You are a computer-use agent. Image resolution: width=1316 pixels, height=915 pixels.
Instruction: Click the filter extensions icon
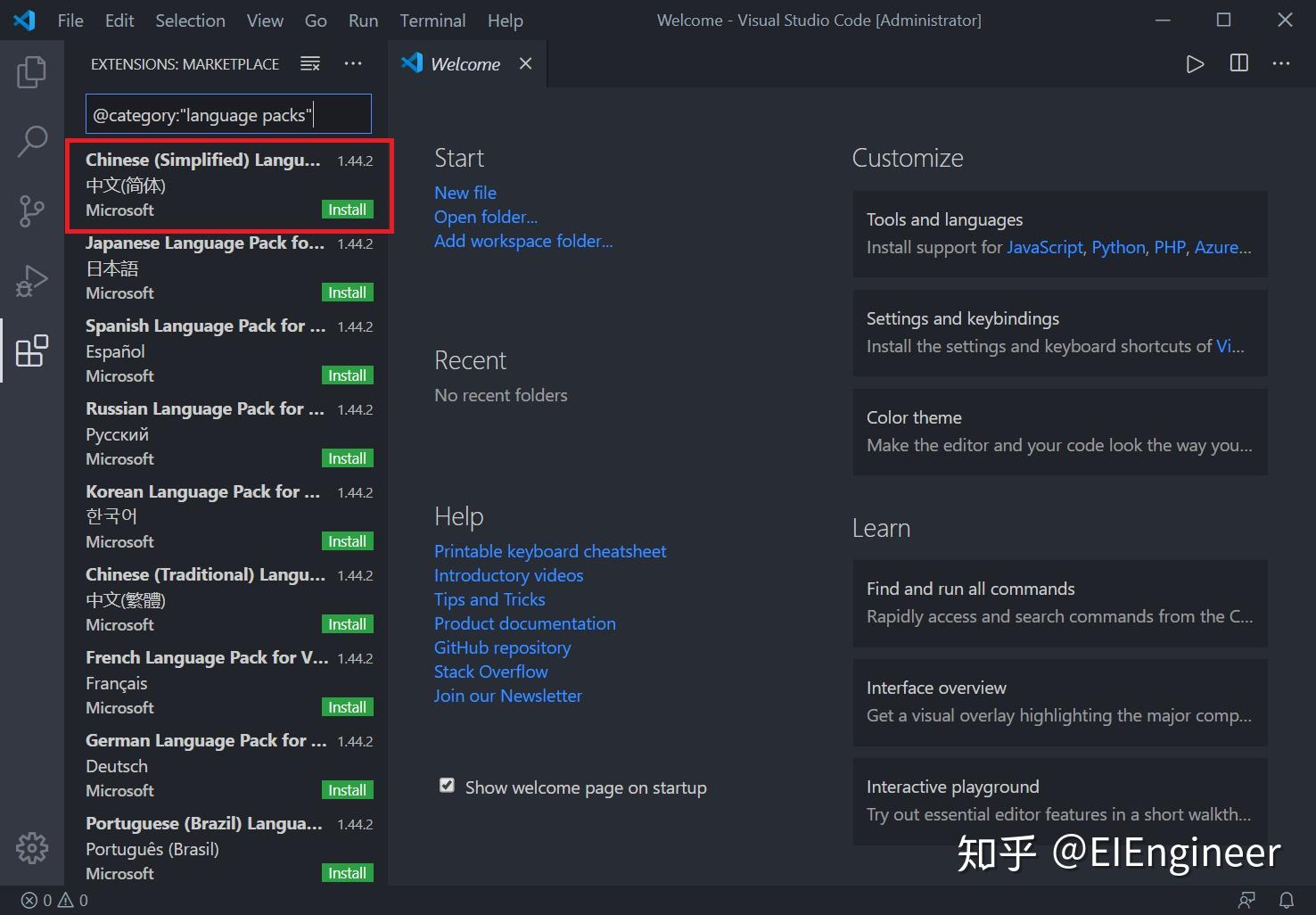coord(309,63)
